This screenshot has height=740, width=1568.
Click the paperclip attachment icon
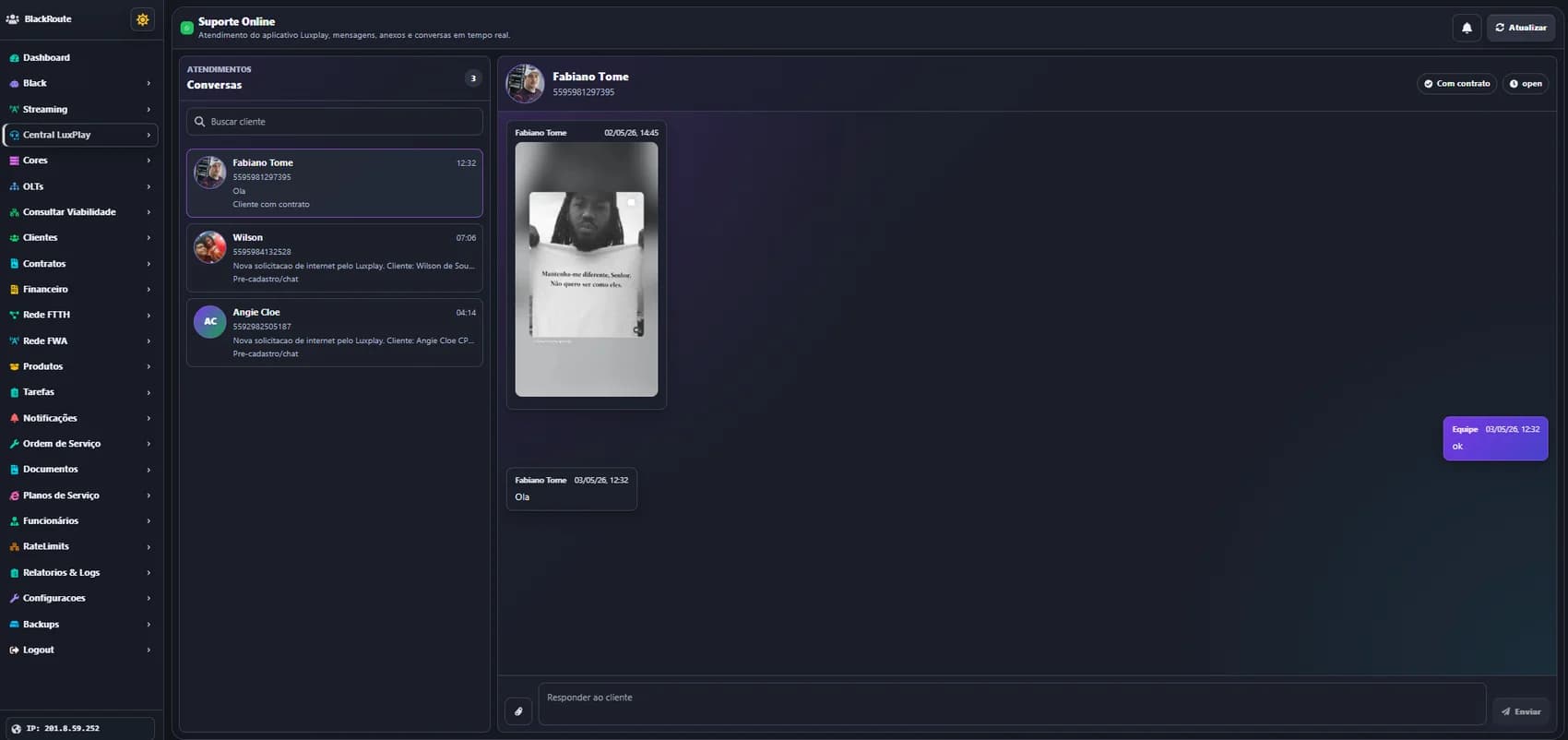tap(518, 711)
